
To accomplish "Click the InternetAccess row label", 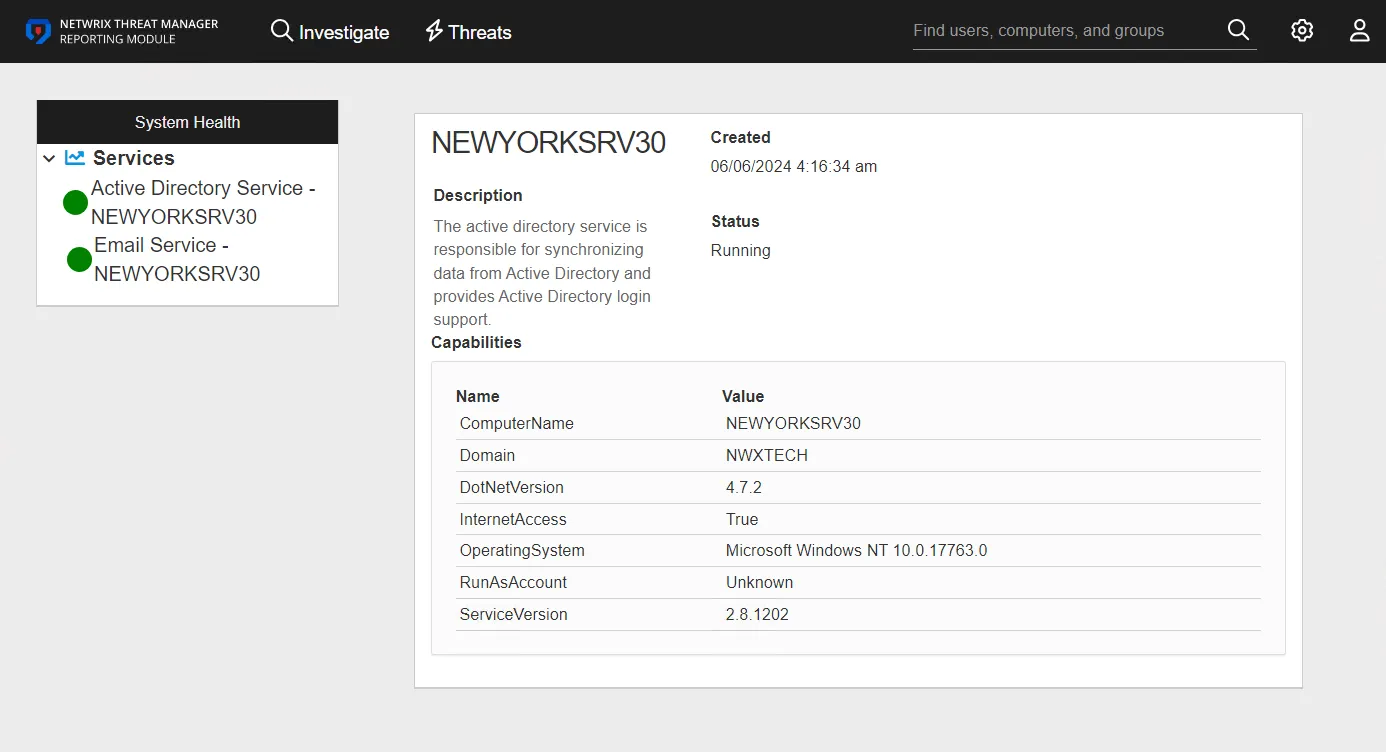I will [513, 519].
